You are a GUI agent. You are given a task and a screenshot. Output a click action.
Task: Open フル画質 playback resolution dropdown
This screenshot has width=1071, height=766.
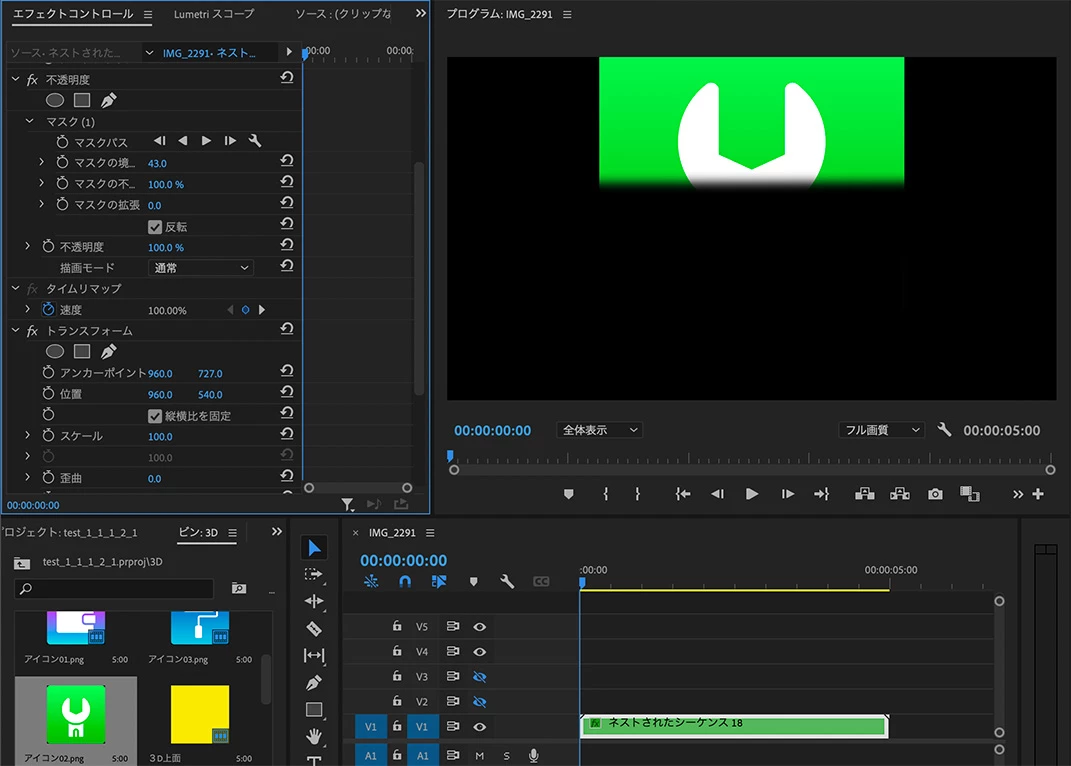[882, 430]
